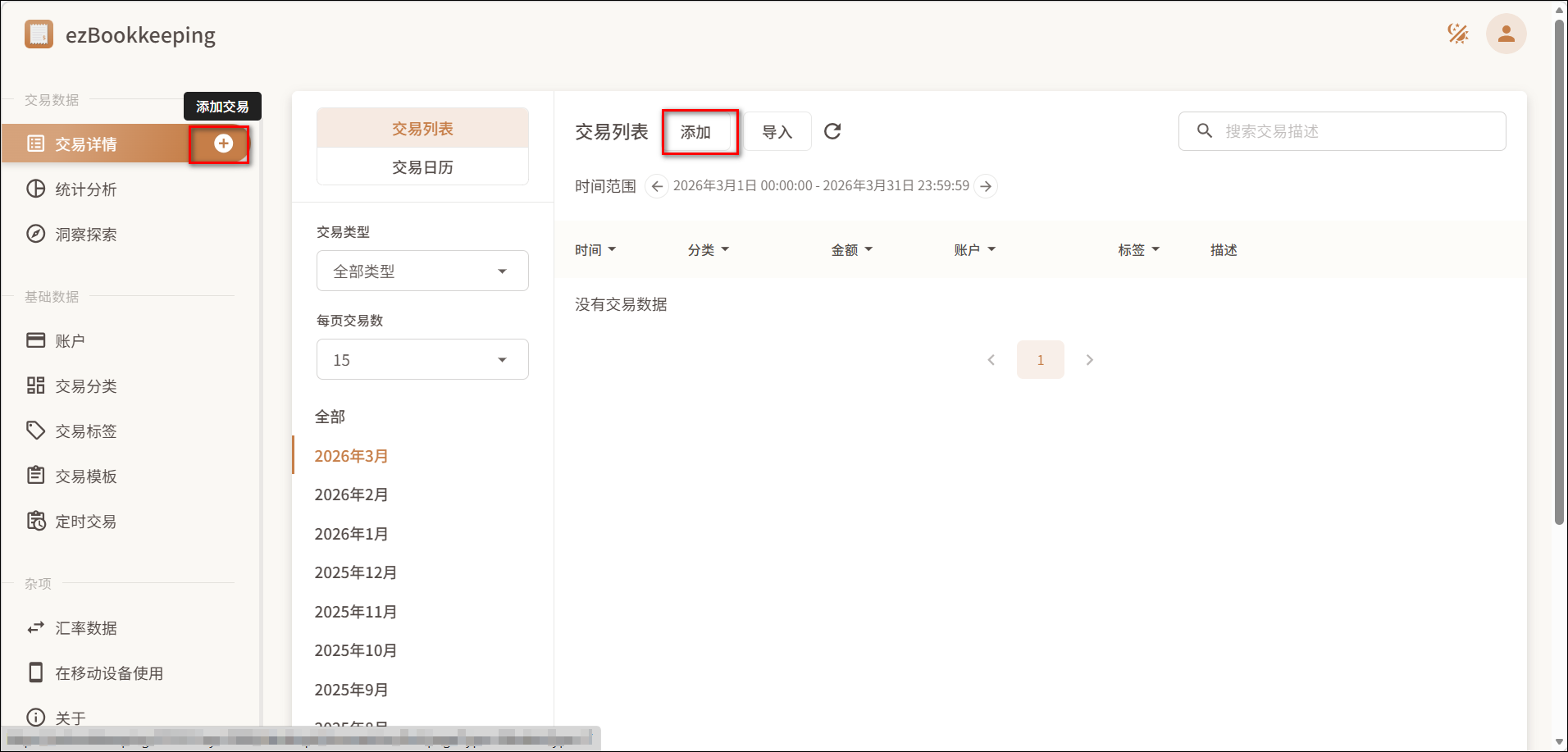
Task: Click the 添加 button
Action: [695, 132]
